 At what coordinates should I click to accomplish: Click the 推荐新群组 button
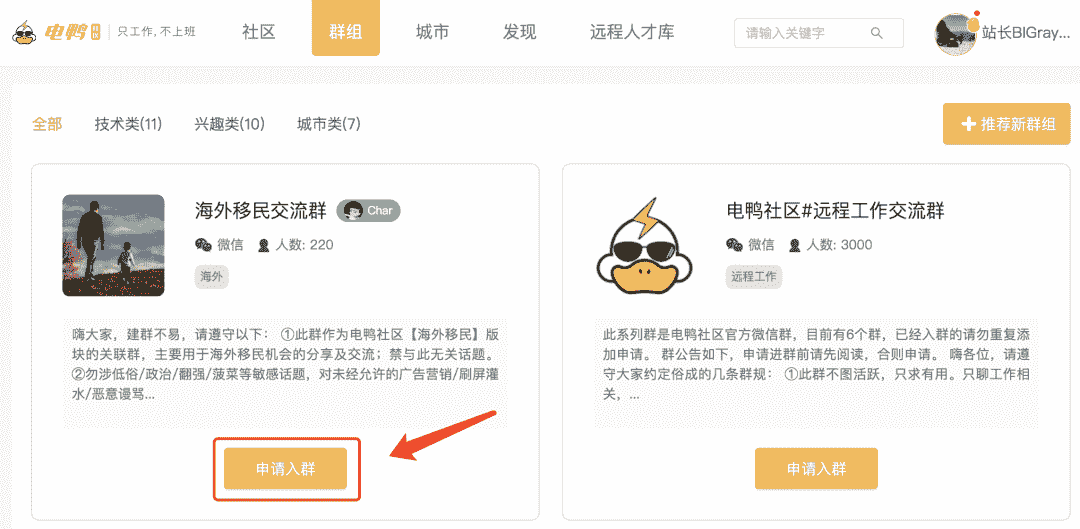tap(1007, 124)
